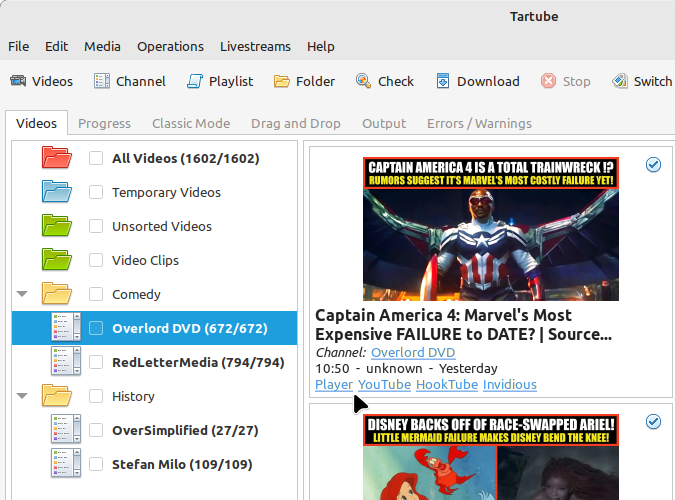
Task: Click the Folder toolbar icon
Action: [x=282, y=81]
